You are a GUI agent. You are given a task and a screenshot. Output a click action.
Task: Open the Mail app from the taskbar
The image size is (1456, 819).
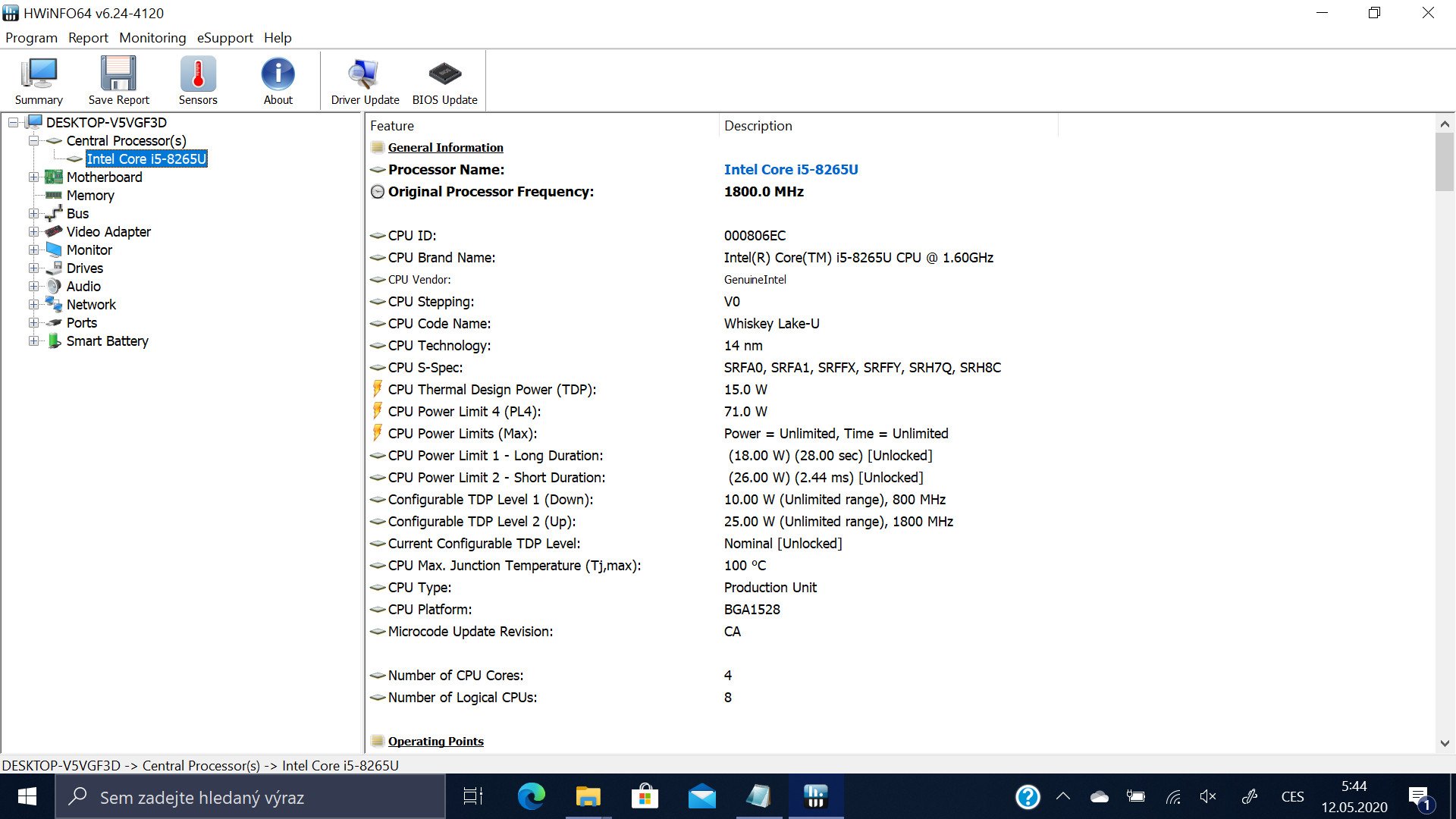701,796
